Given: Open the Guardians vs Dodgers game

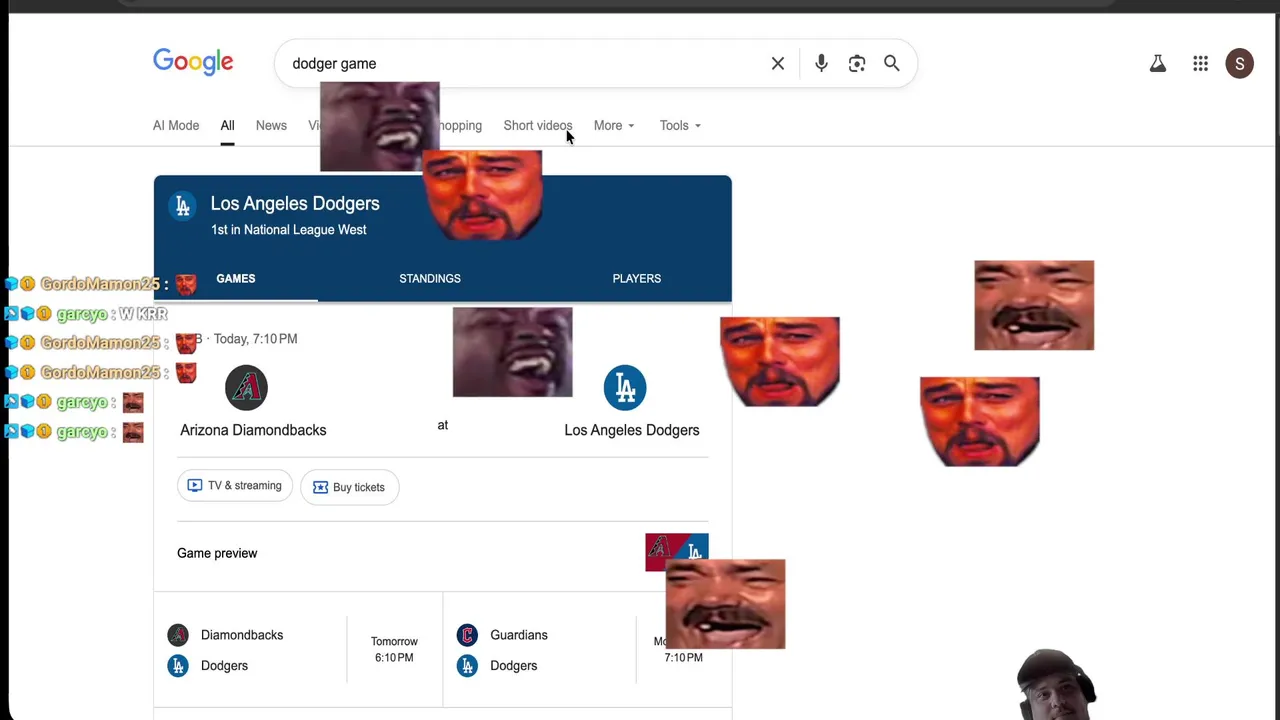Looking at the screenshot, I should click(x=588, y=650).
